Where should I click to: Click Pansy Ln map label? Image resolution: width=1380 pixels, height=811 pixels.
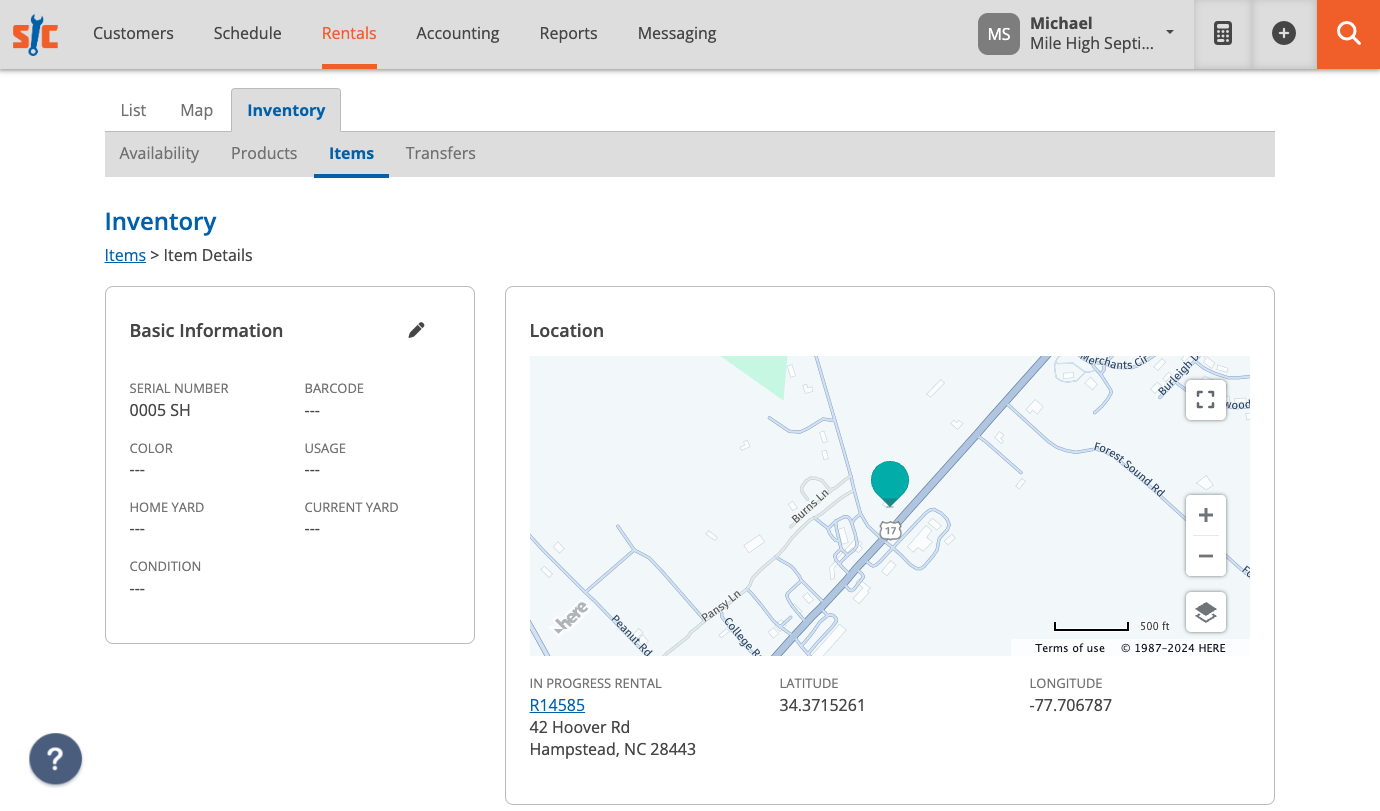(721, 606)
